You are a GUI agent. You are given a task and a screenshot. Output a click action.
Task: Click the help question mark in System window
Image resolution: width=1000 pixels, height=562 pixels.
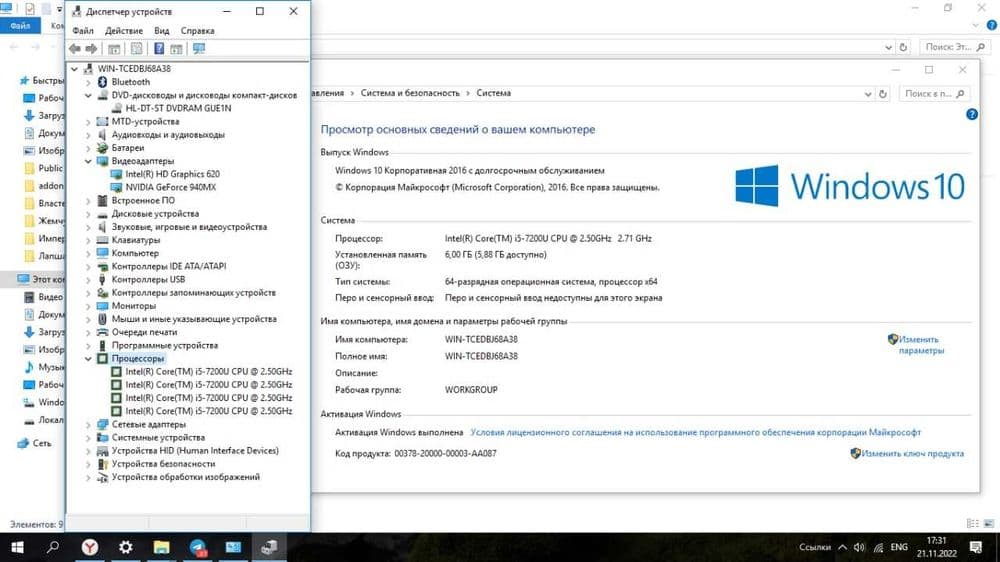click(x=971, y=114)
